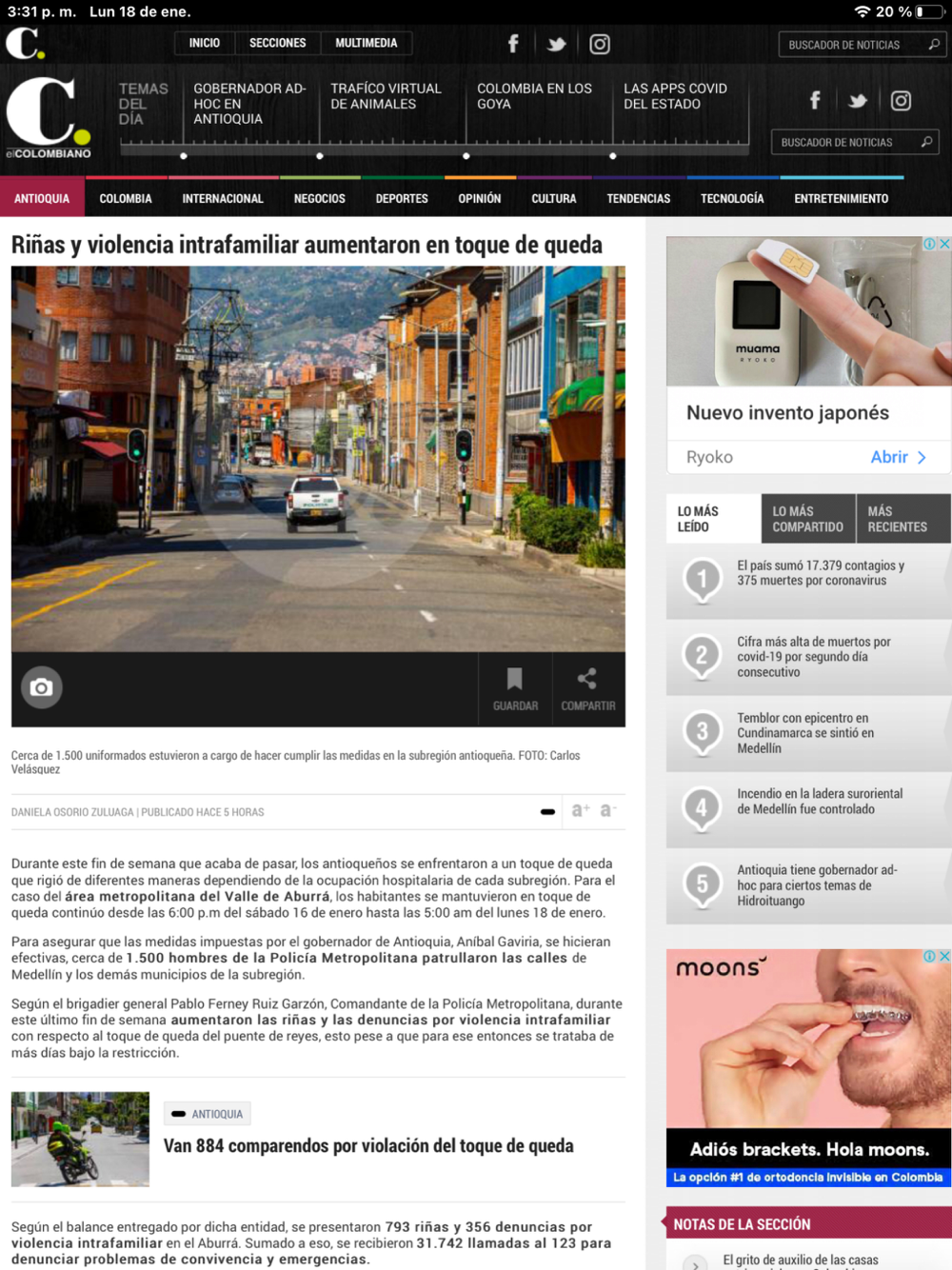Image resolution: width=952 pixels, height=1270 pixels.
Task: Open the INICIO menu
Action: (205, 43)
